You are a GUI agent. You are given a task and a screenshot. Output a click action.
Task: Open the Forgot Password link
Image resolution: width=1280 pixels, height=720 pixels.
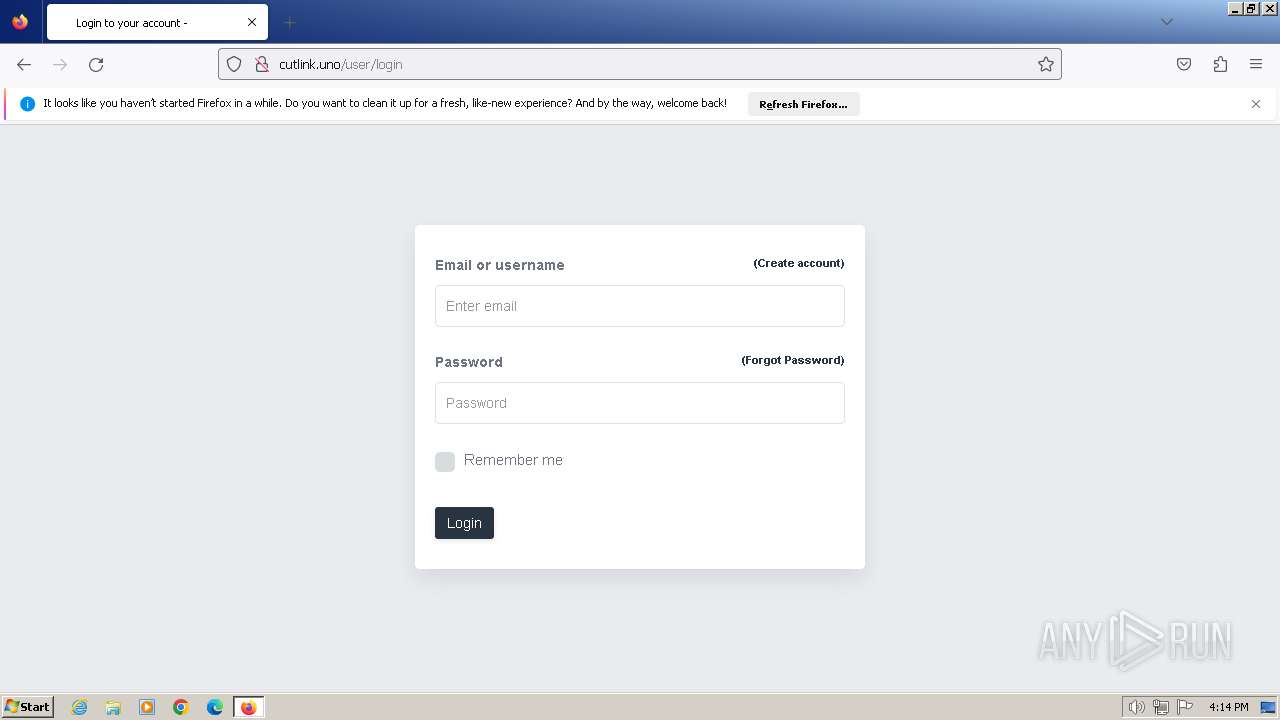click(x=793, y=360)
